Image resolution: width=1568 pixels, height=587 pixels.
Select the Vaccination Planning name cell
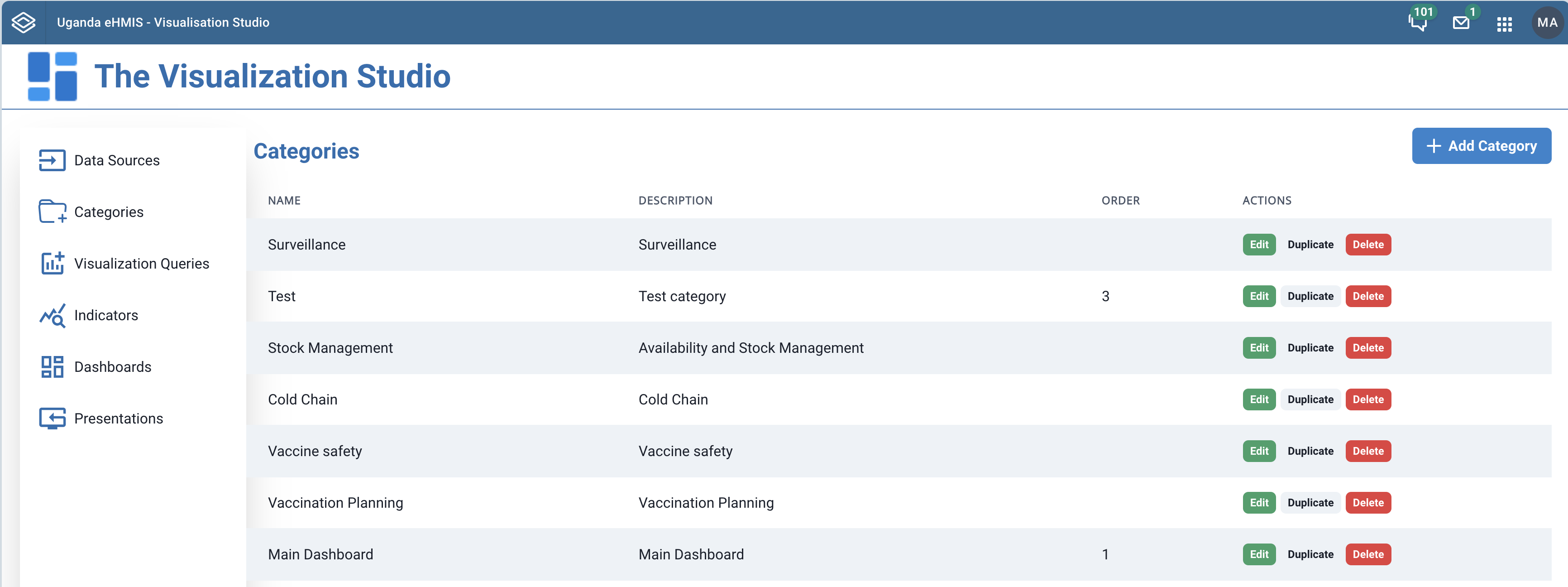click(335, 503)
